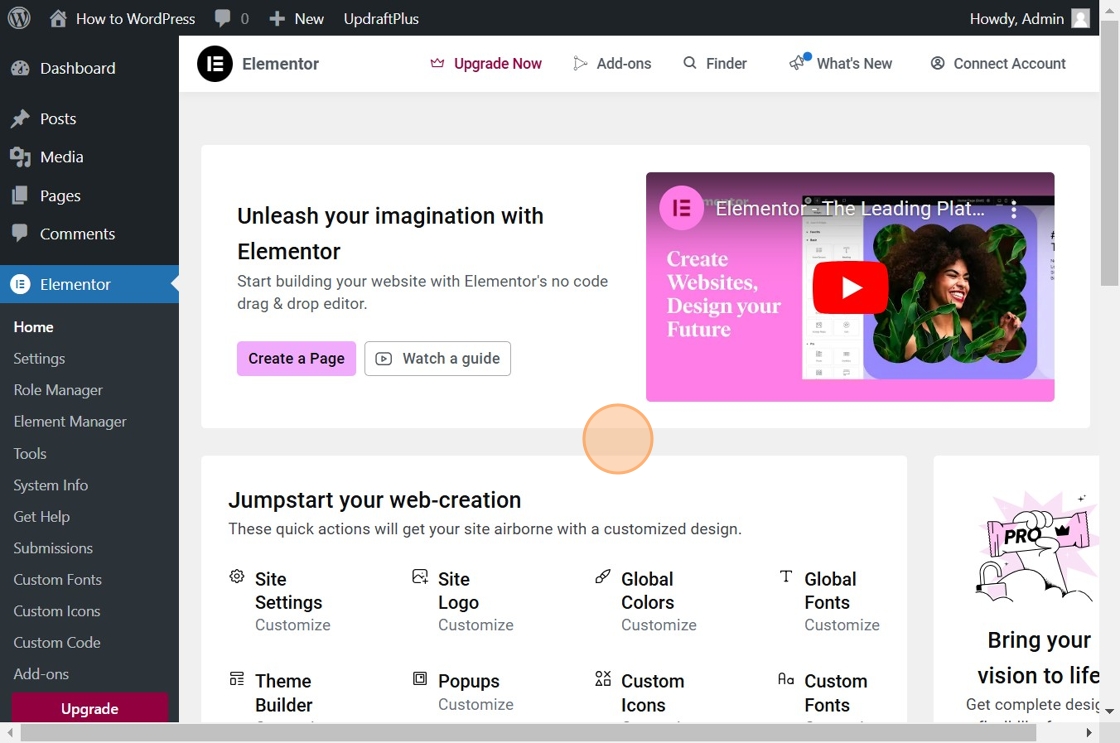Click the crown icon beside Upgrade Now
Screen dimensions: 1120x743
(437, 64)
